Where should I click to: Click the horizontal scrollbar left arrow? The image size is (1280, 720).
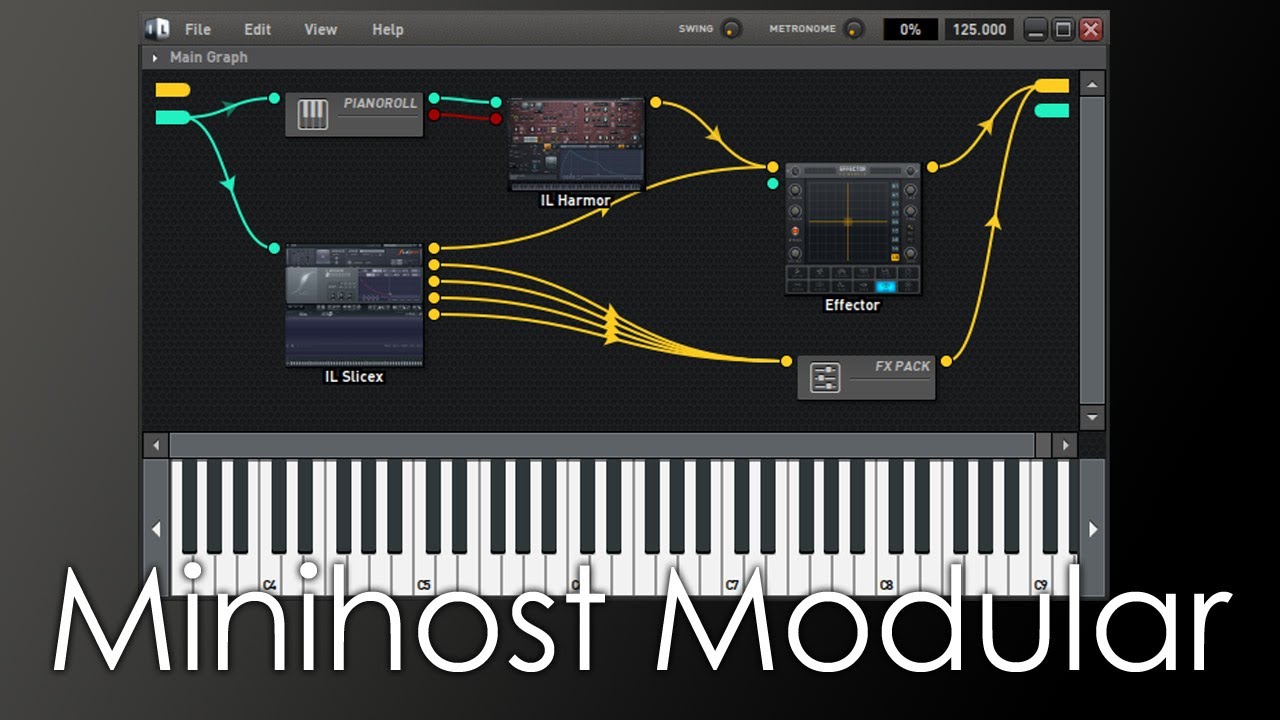(156, 445)
